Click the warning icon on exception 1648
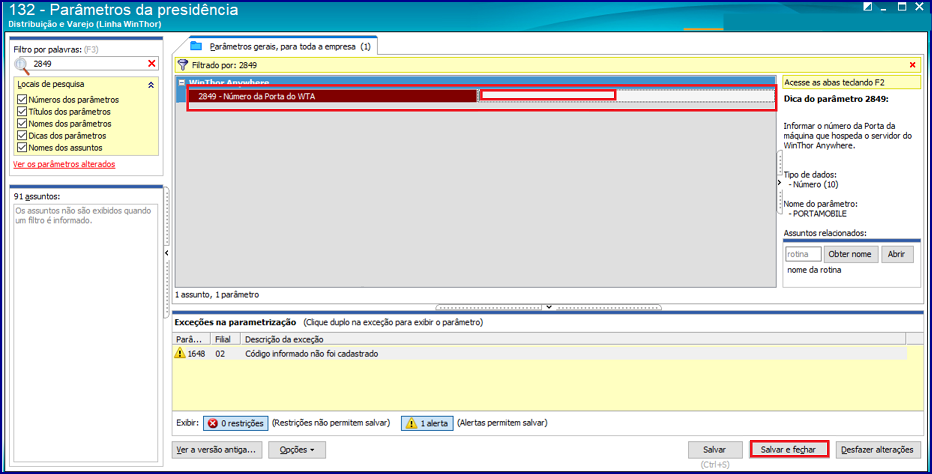Screen dimensions: 932x474 pyautogui.click(x=180, y=353)
